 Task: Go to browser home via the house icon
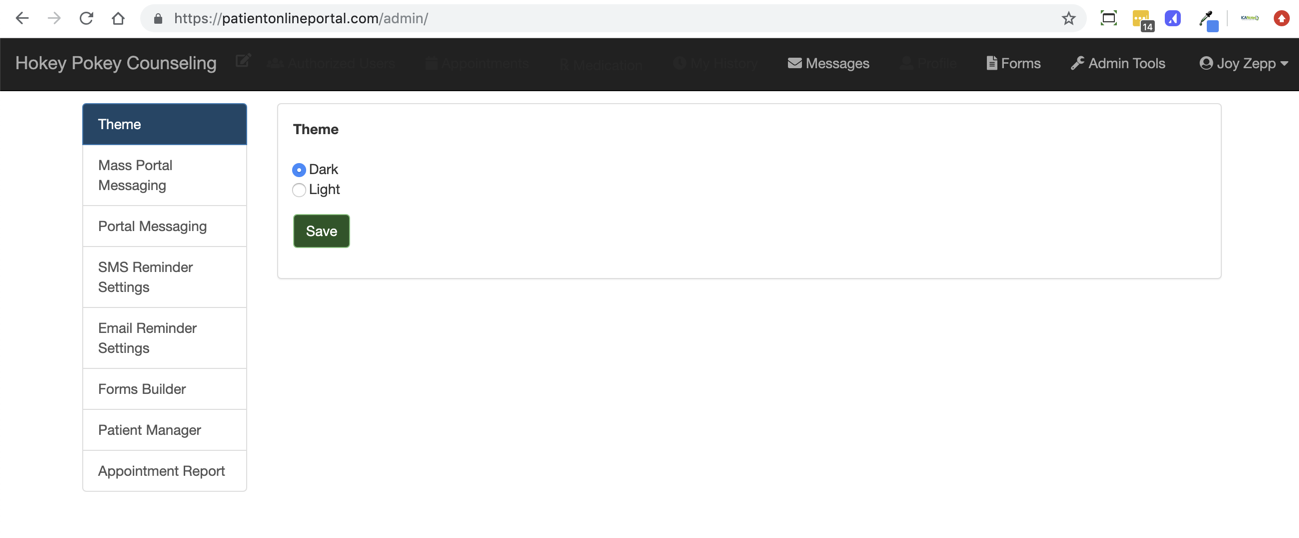coord(118,18)
